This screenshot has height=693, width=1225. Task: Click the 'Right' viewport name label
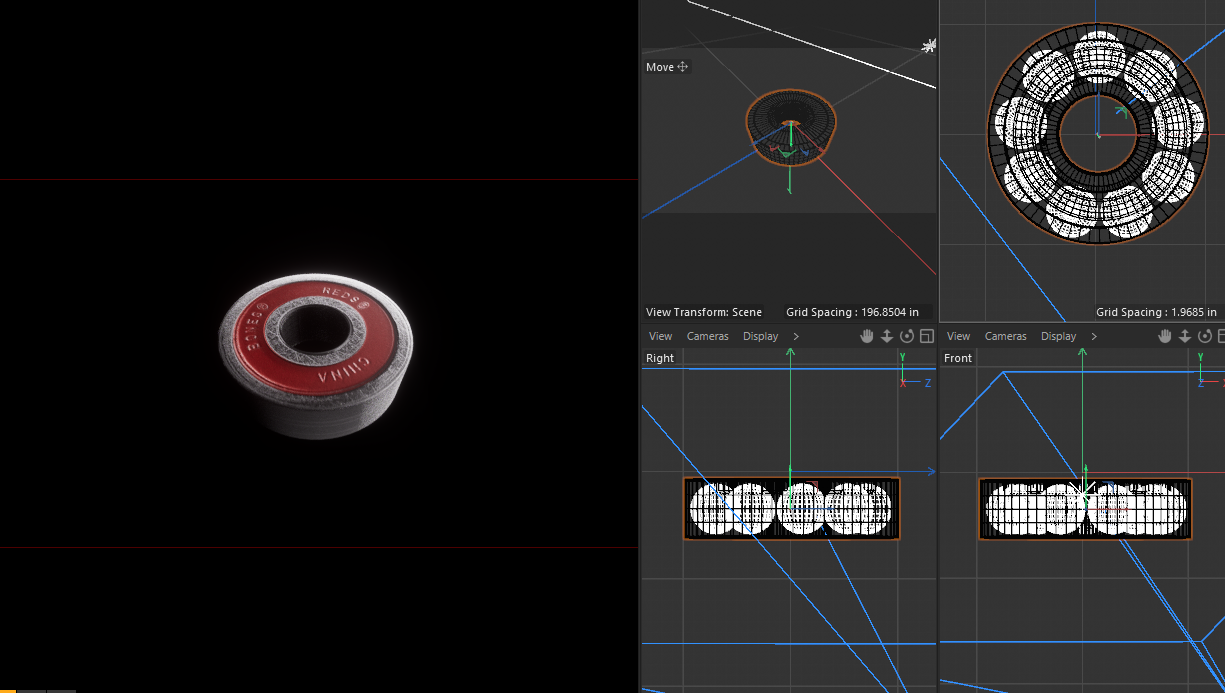pyautogui.click(x=660, y=358)
